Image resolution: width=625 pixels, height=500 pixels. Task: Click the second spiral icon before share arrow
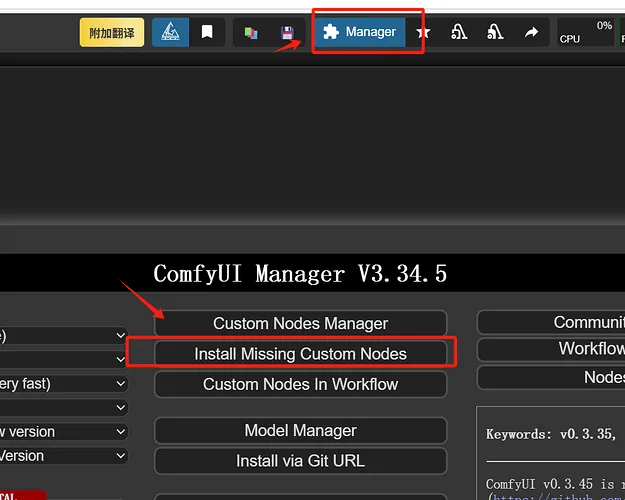[495, 33]
